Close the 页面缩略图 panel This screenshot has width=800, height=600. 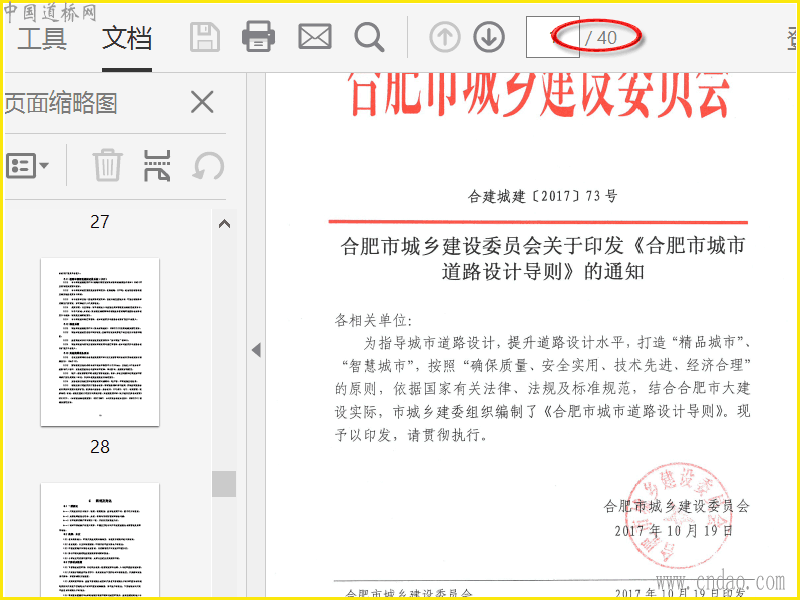[202, 102]
